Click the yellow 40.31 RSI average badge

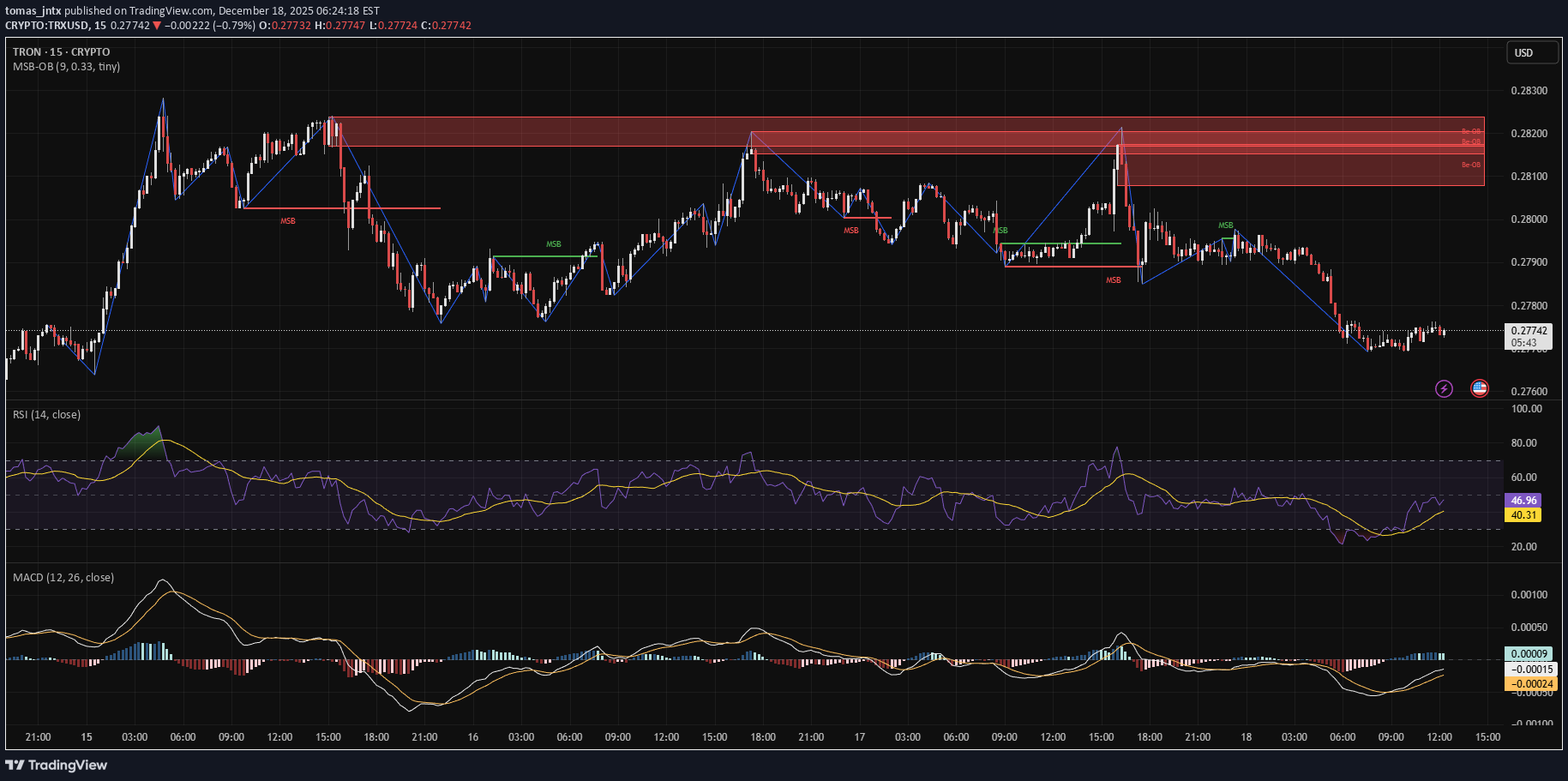click(1524, 514)
